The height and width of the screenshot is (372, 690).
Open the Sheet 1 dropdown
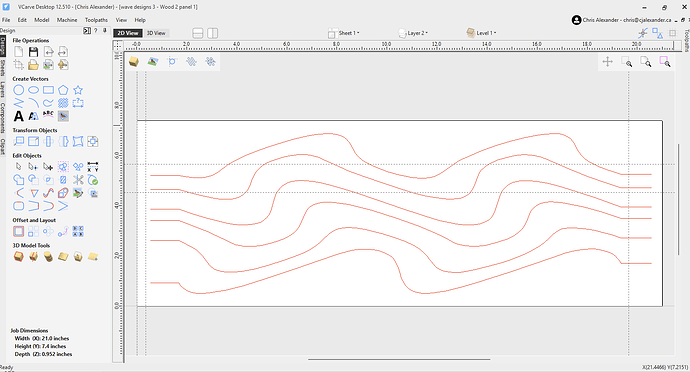pos(344,33)
